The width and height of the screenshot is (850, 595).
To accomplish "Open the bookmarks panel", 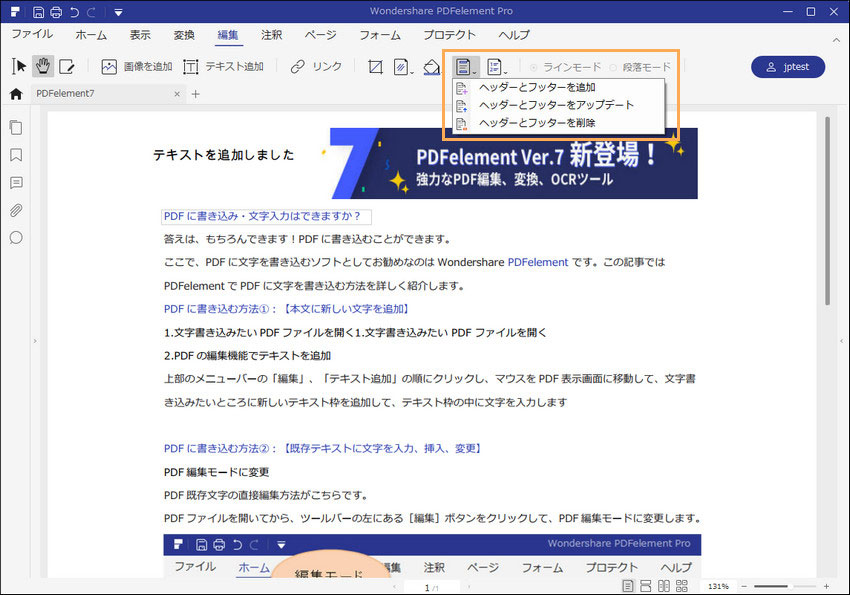I will 16,155.
